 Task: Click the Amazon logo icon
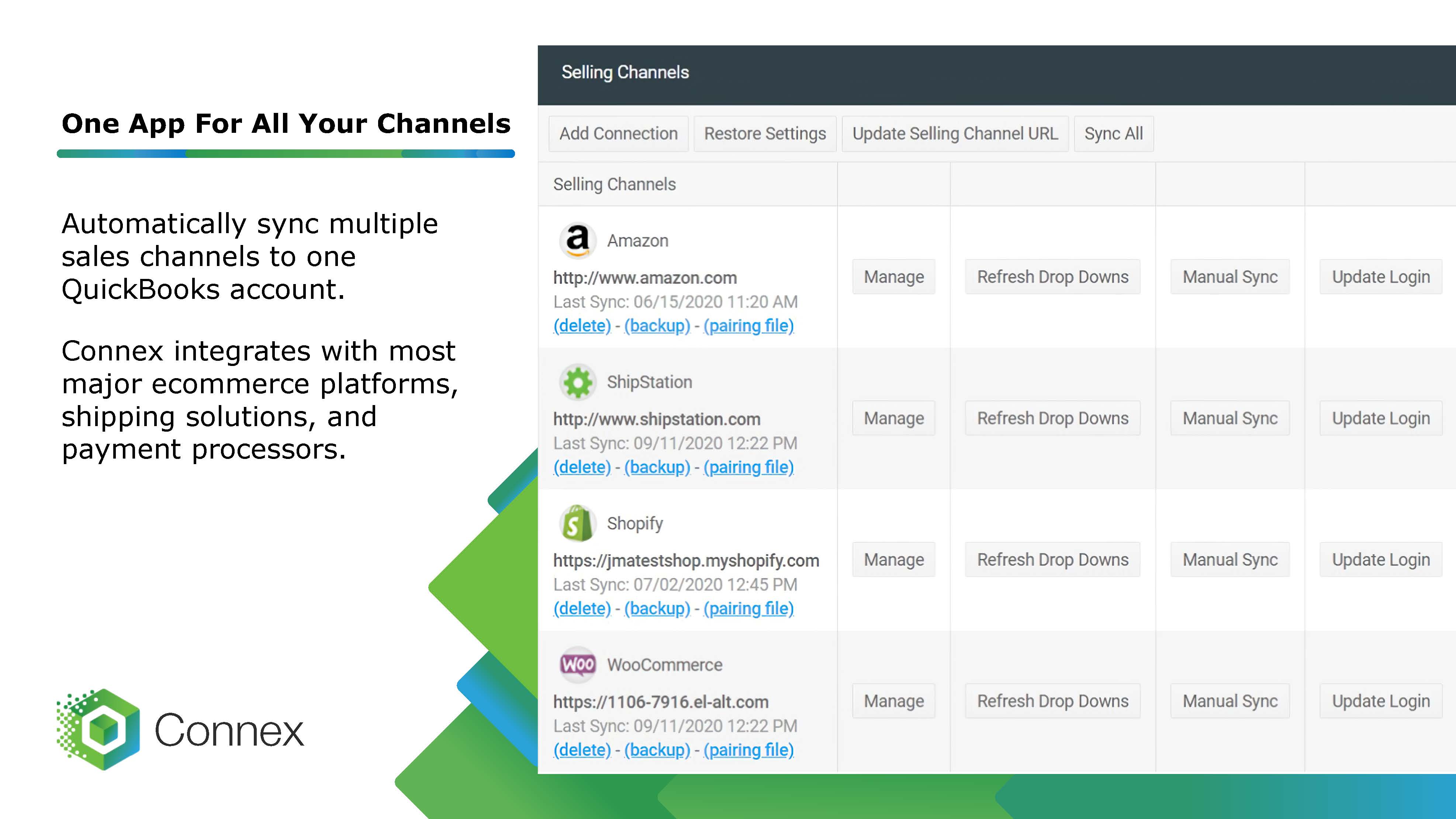click(x=577, y=240)
